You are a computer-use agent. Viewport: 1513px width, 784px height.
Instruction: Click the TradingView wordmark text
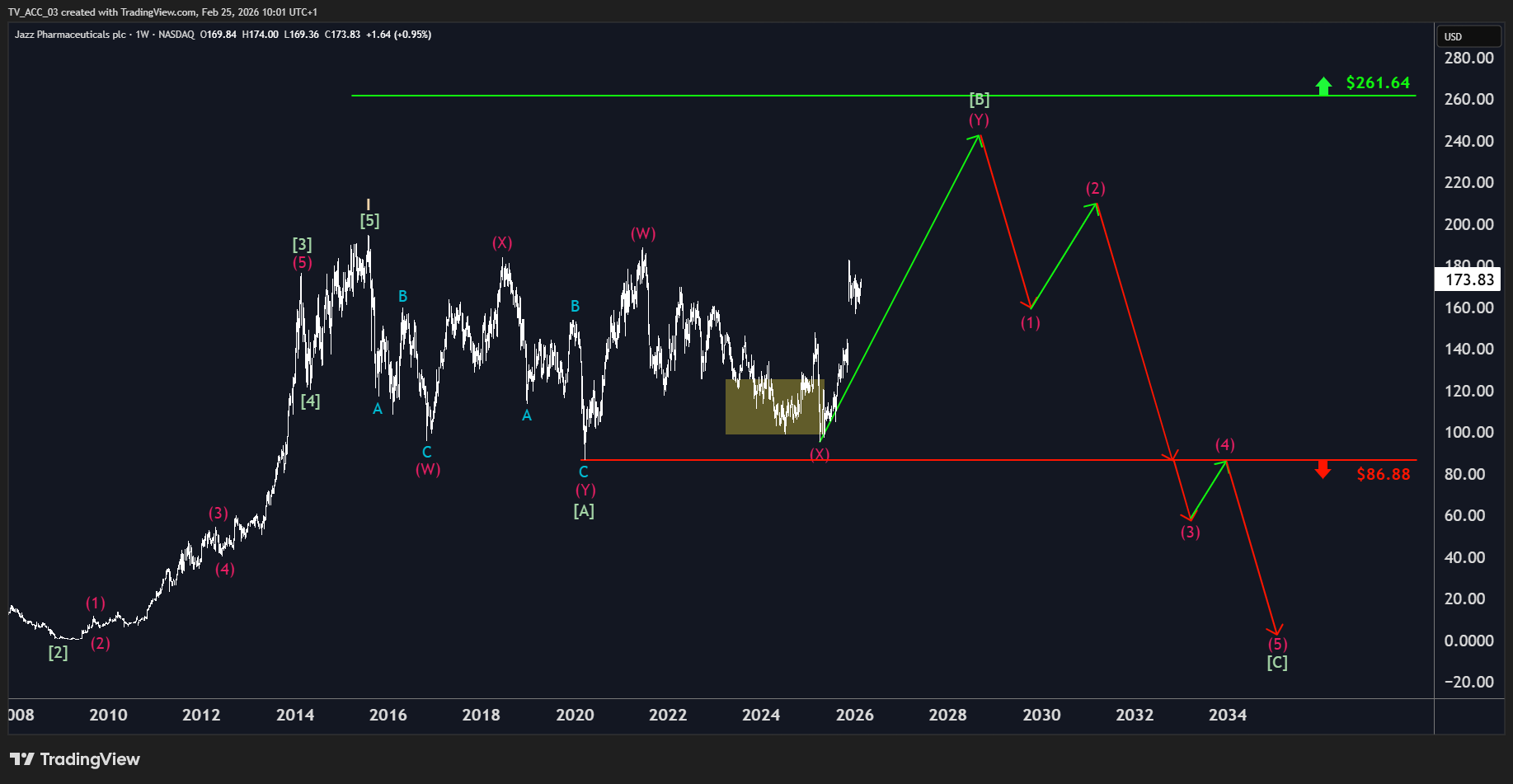[x=90, y=759]
